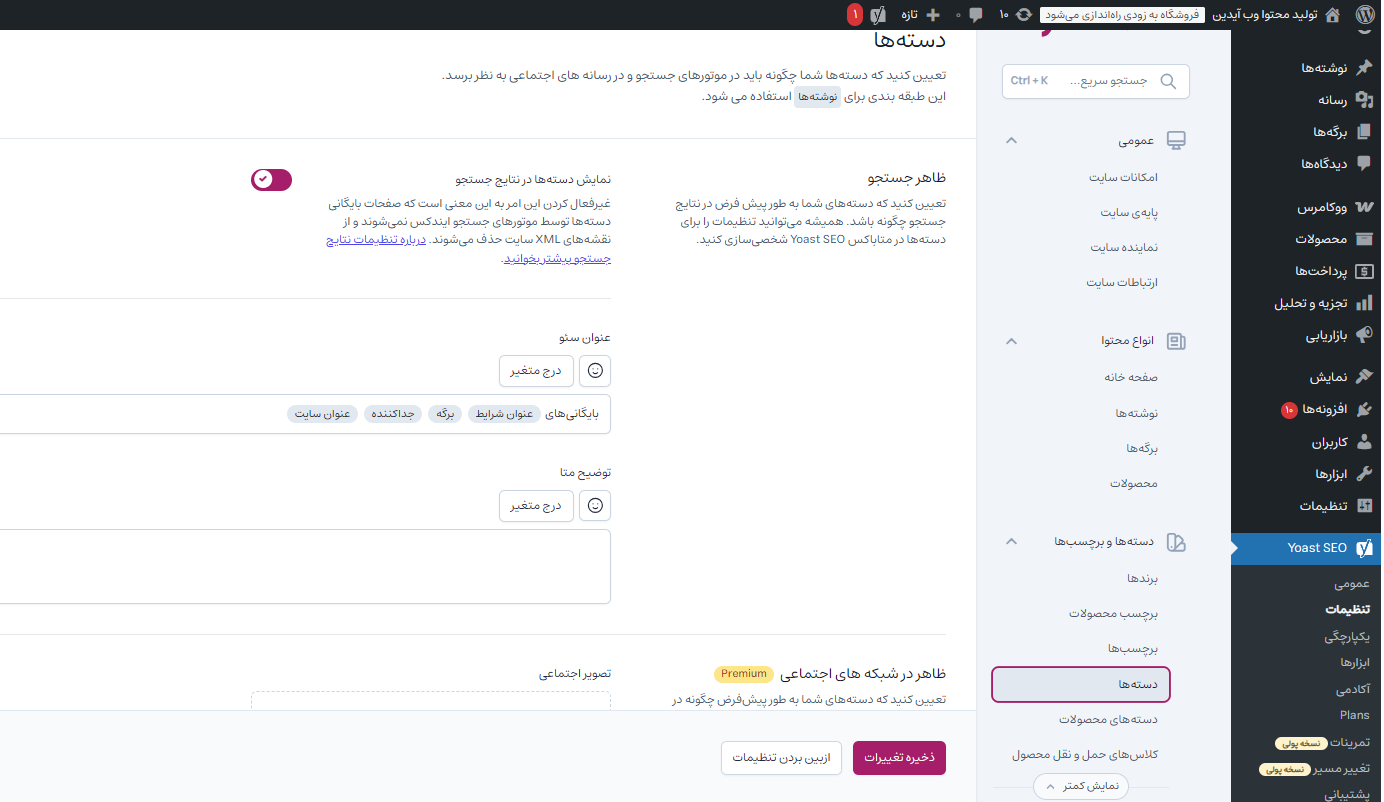Open the comments bubble icon in admin bar
The height and width of the screenshot is (802, 1384).
click(x=975, y=15)
